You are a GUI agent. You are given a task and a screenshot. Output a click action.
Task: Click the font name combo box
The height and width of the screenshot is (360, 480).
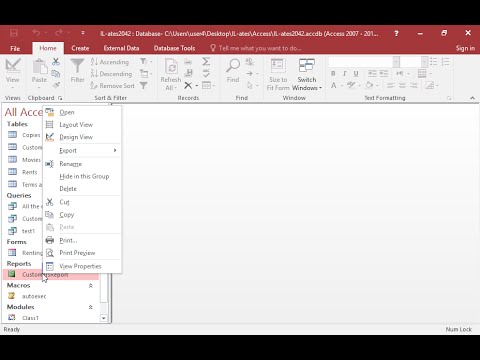[360, 62]
